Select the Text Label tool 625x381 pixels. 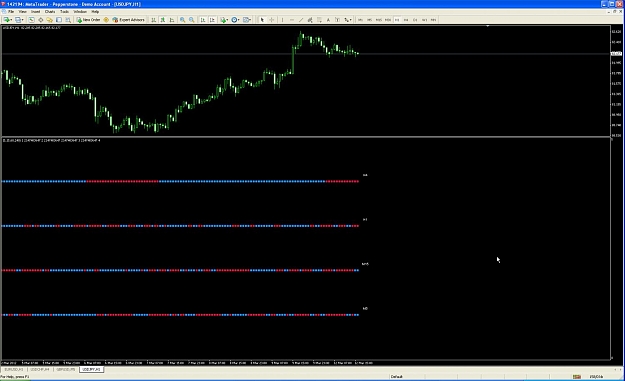click(337, 20)
